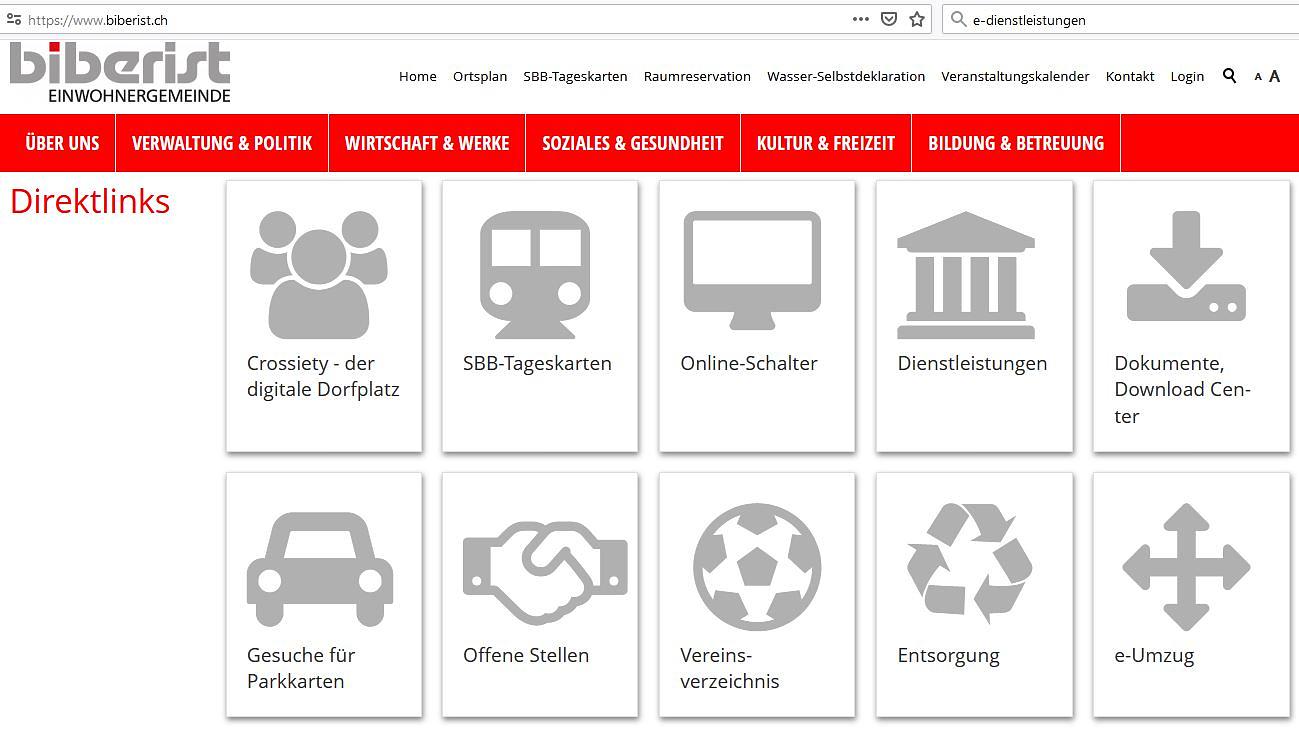Screen dimensions: 1299x729
Task: Bookmark this page with the star icon
Action: click(x=917, y=19)
